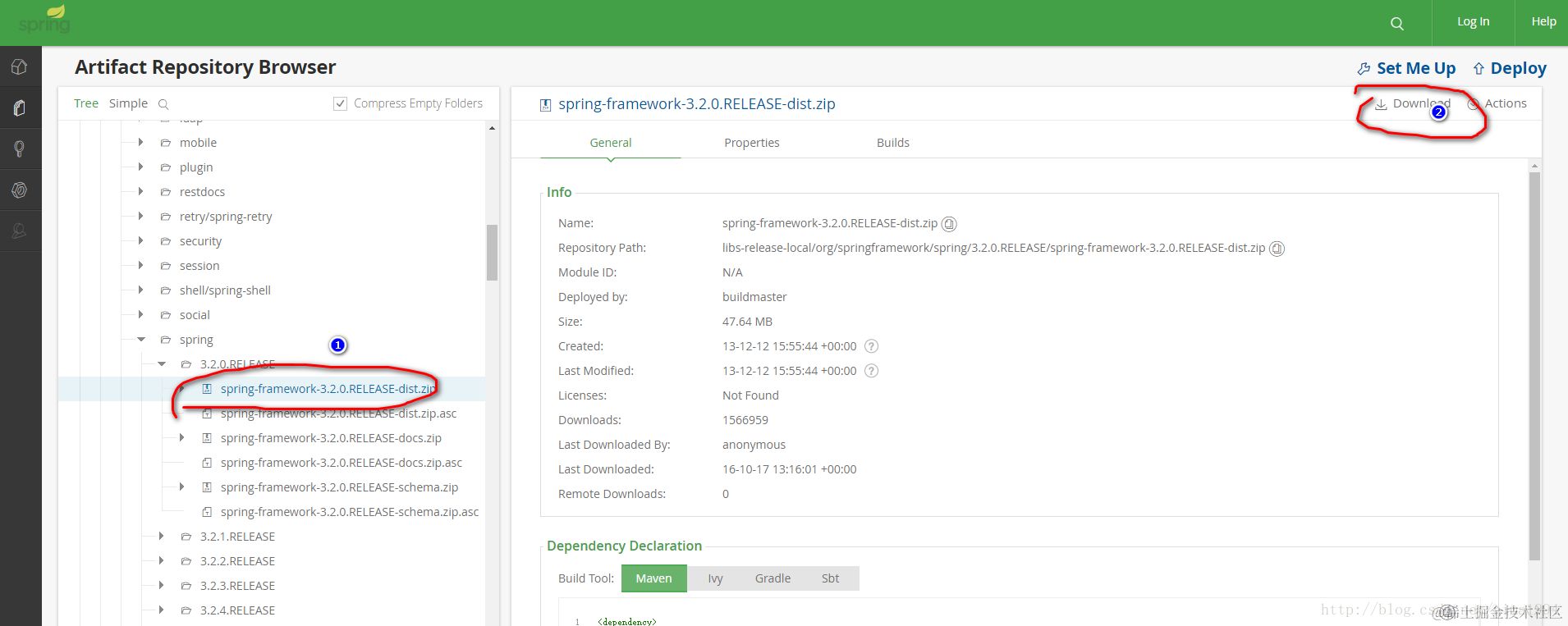Viewport: 1568px width, 626px height.
Task: Click the mobile folder icon
Action: [x=166, y=143]
